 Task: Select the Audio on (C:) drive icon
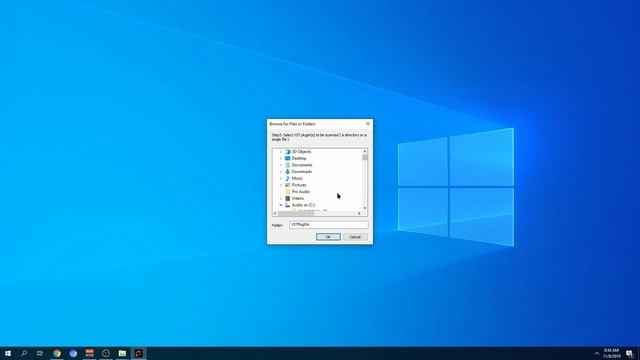tap(287, 205)
